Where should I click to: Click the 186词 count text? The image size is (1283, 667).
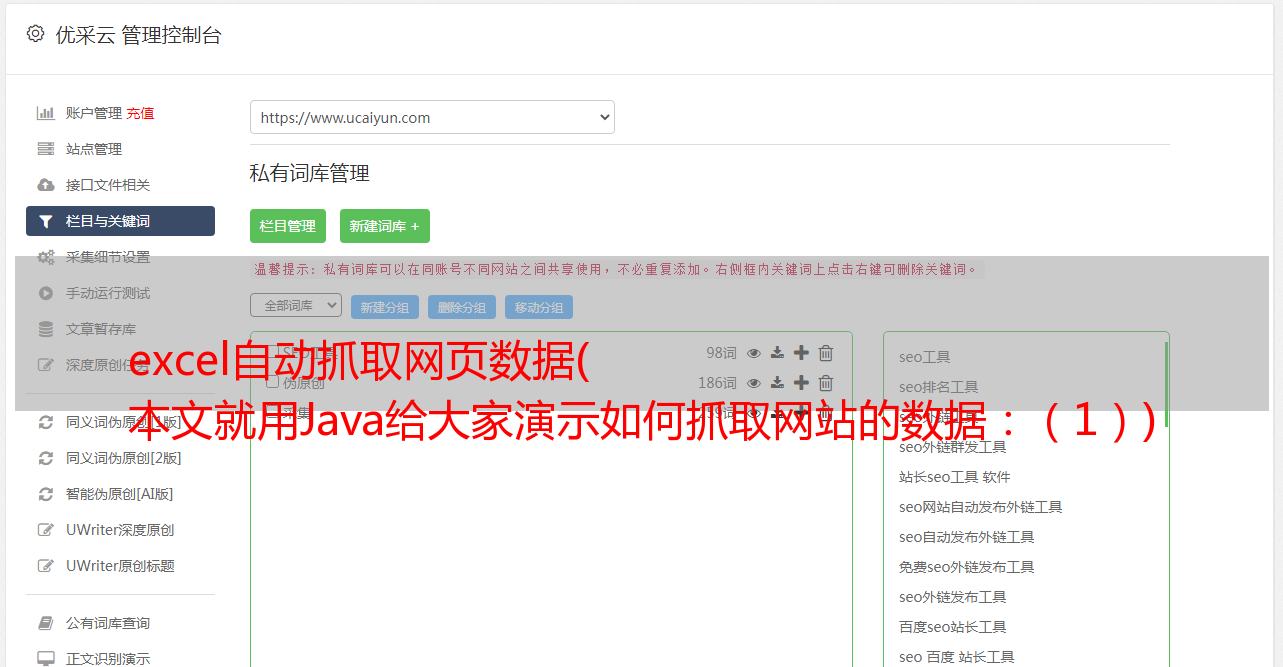[x=717, y=383]
